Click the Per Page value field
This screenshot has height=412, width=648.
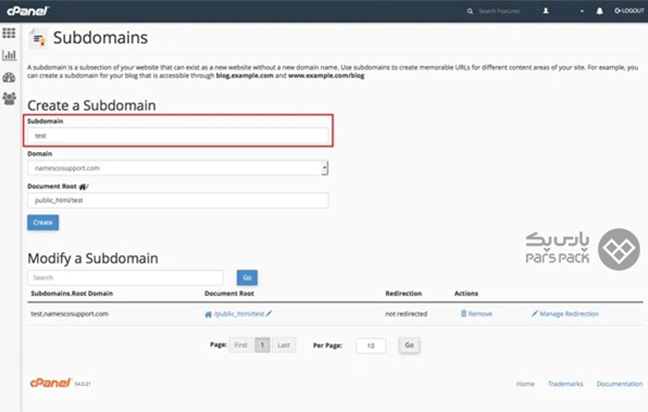click(x=371, y=346)
